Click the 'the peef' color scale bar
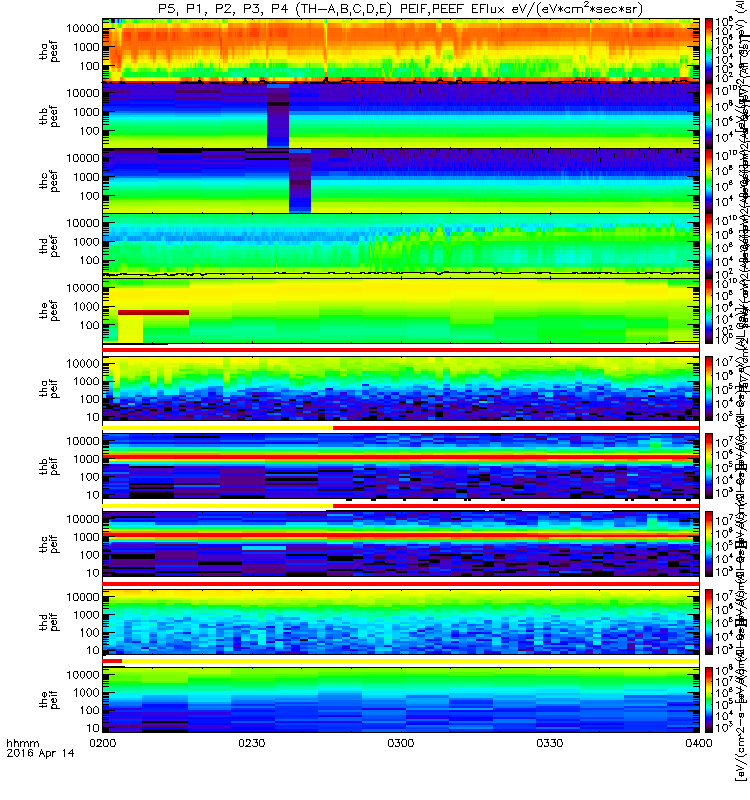The height and width of the screenshot is (800, 750). [709, 311]
